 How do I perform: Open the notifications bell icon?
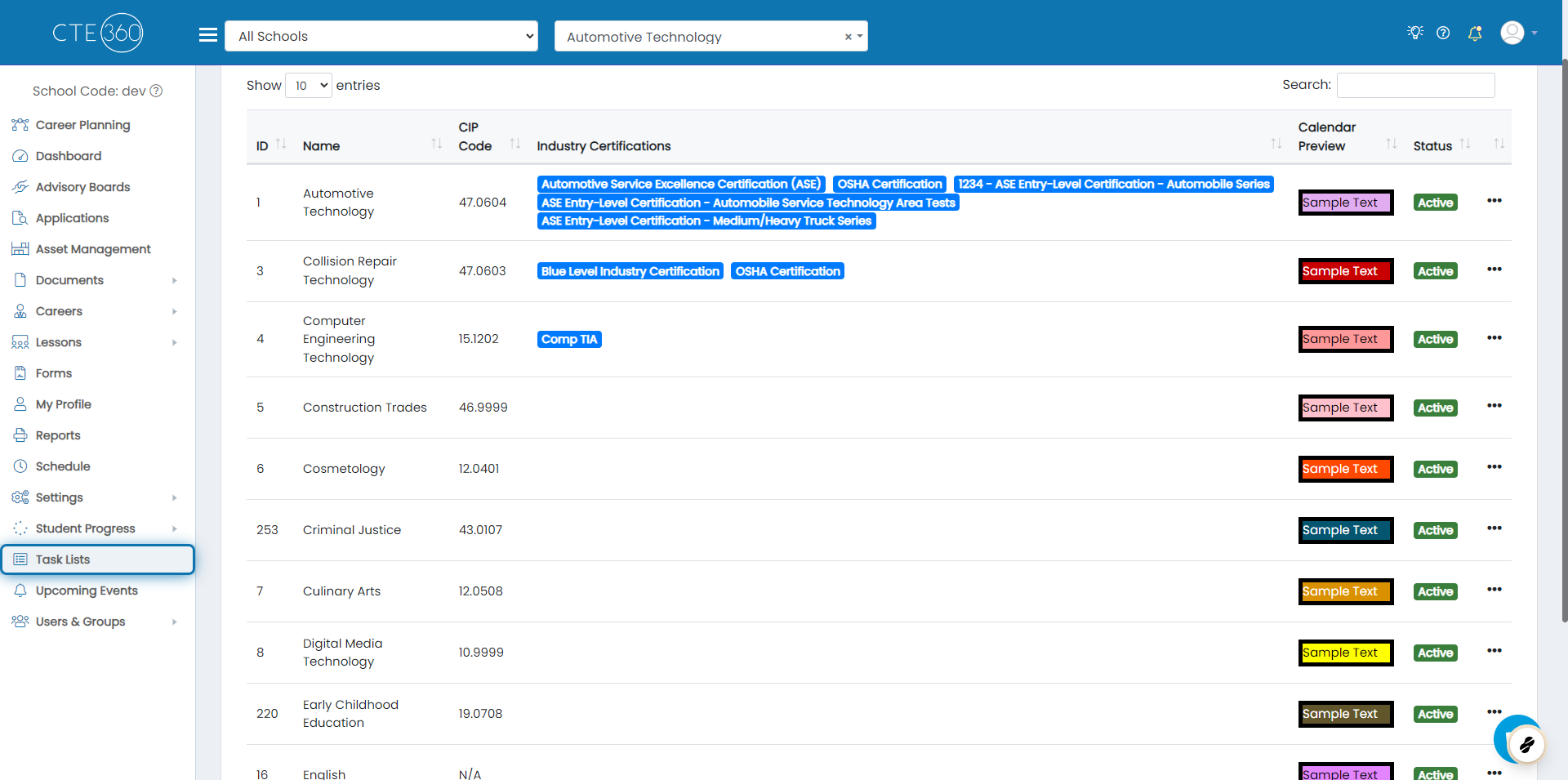point(1475,33)
